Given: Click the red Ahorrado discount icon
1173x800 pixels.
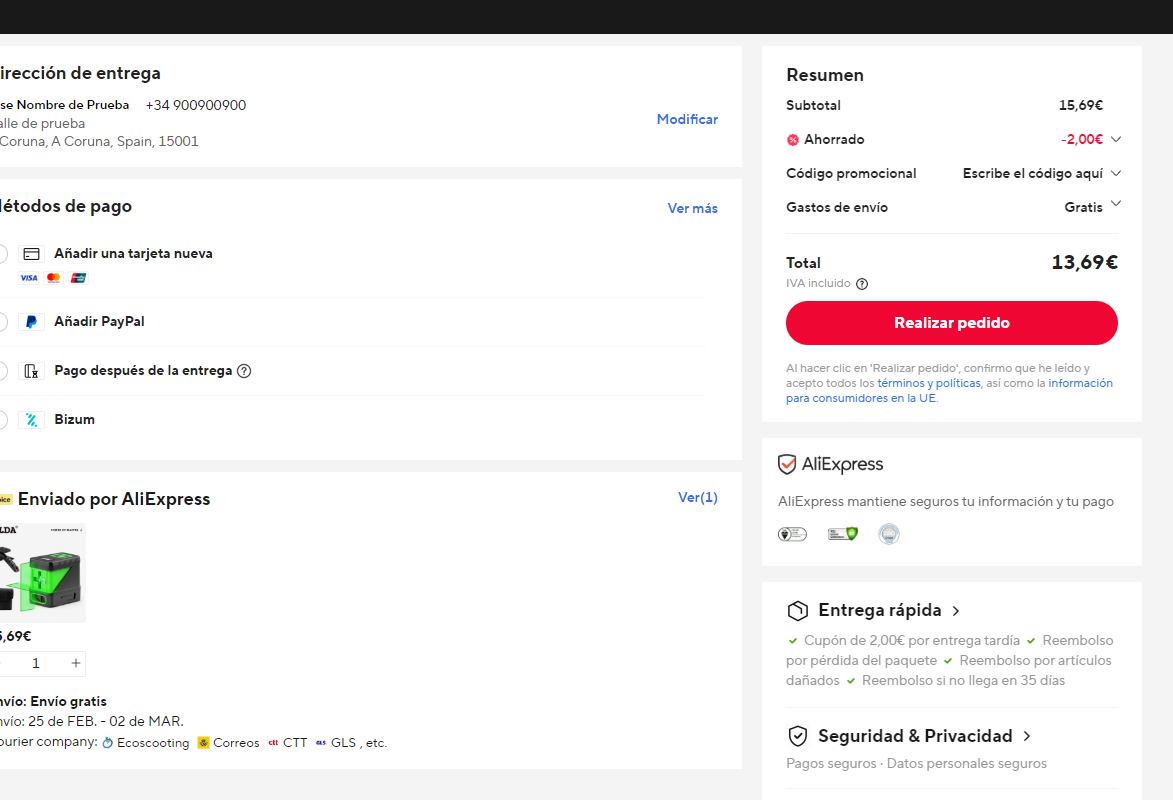Looking at the screenshot, I should click(793, 140).
